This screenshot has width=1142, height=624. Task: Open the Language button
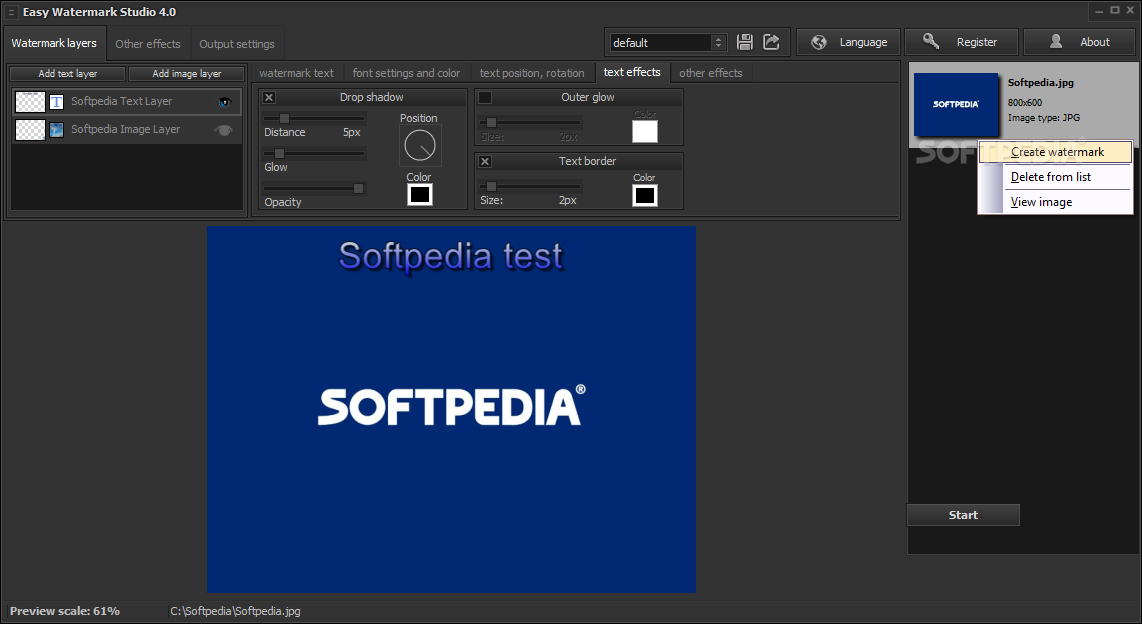coord(848,42)
